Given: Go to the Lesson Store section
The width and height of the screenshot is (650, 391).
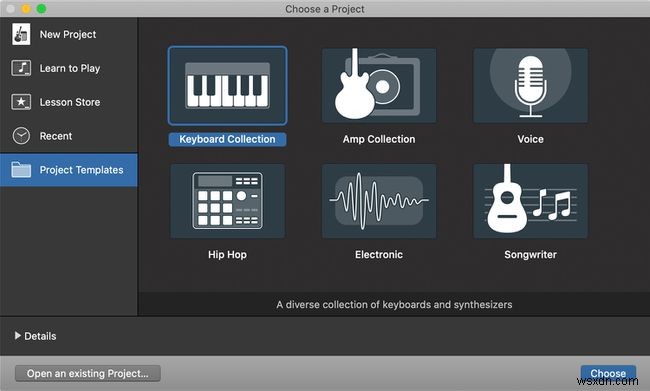Looking at the screenshot, I should (68, 102).
